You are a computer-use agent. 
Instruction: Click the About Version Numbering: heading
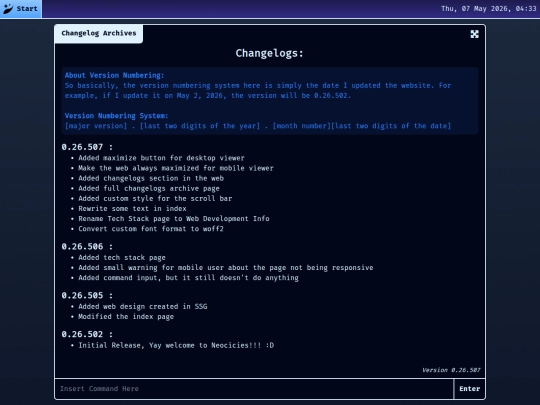click(114, 75)
